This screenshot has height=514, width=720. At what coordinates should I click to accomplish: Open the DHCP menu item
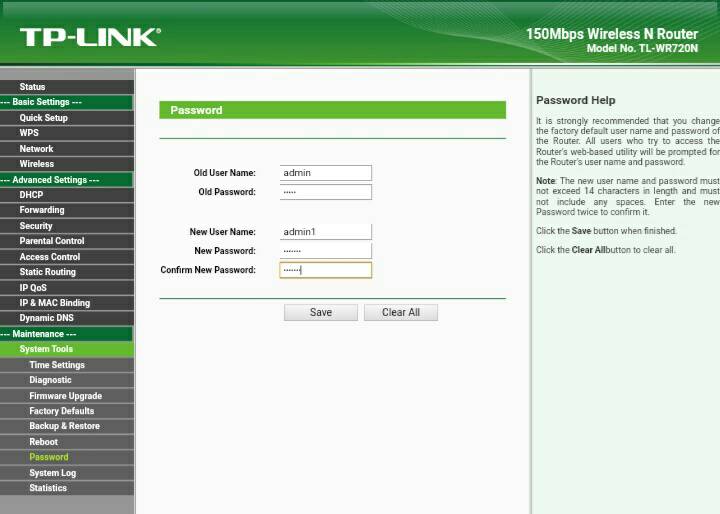67,195
